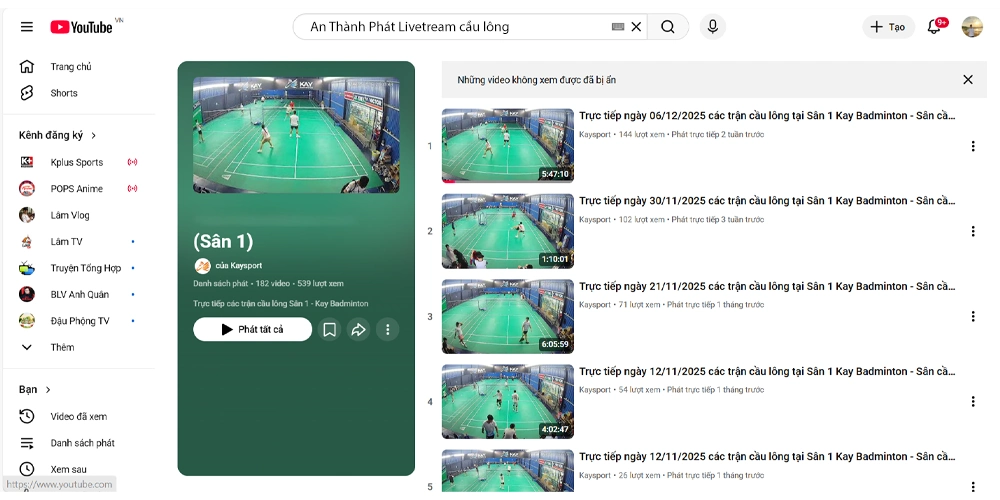
Task: Share the playlist with arrow icon
Action: click(x=358, y=329)
